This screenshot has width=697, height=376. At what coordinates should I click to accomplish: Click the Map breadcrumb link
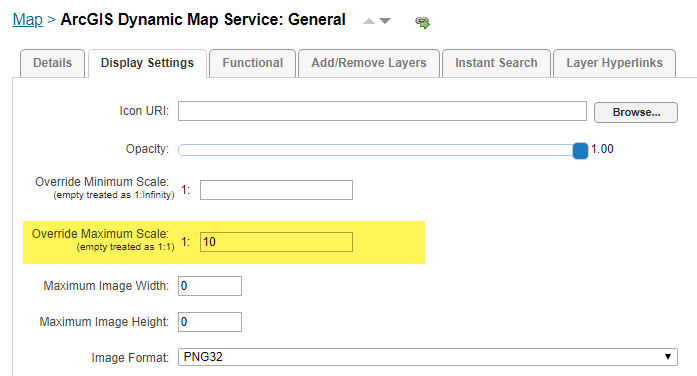pos(28,20)
